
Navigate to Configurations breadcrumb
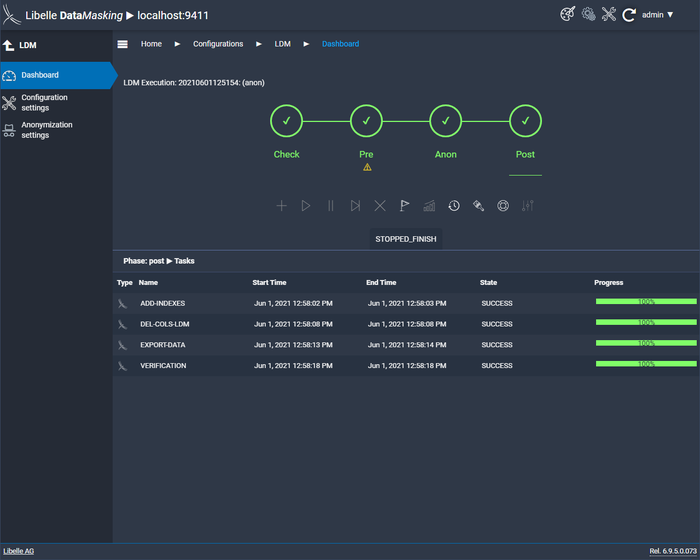click(x=218, y=44)
